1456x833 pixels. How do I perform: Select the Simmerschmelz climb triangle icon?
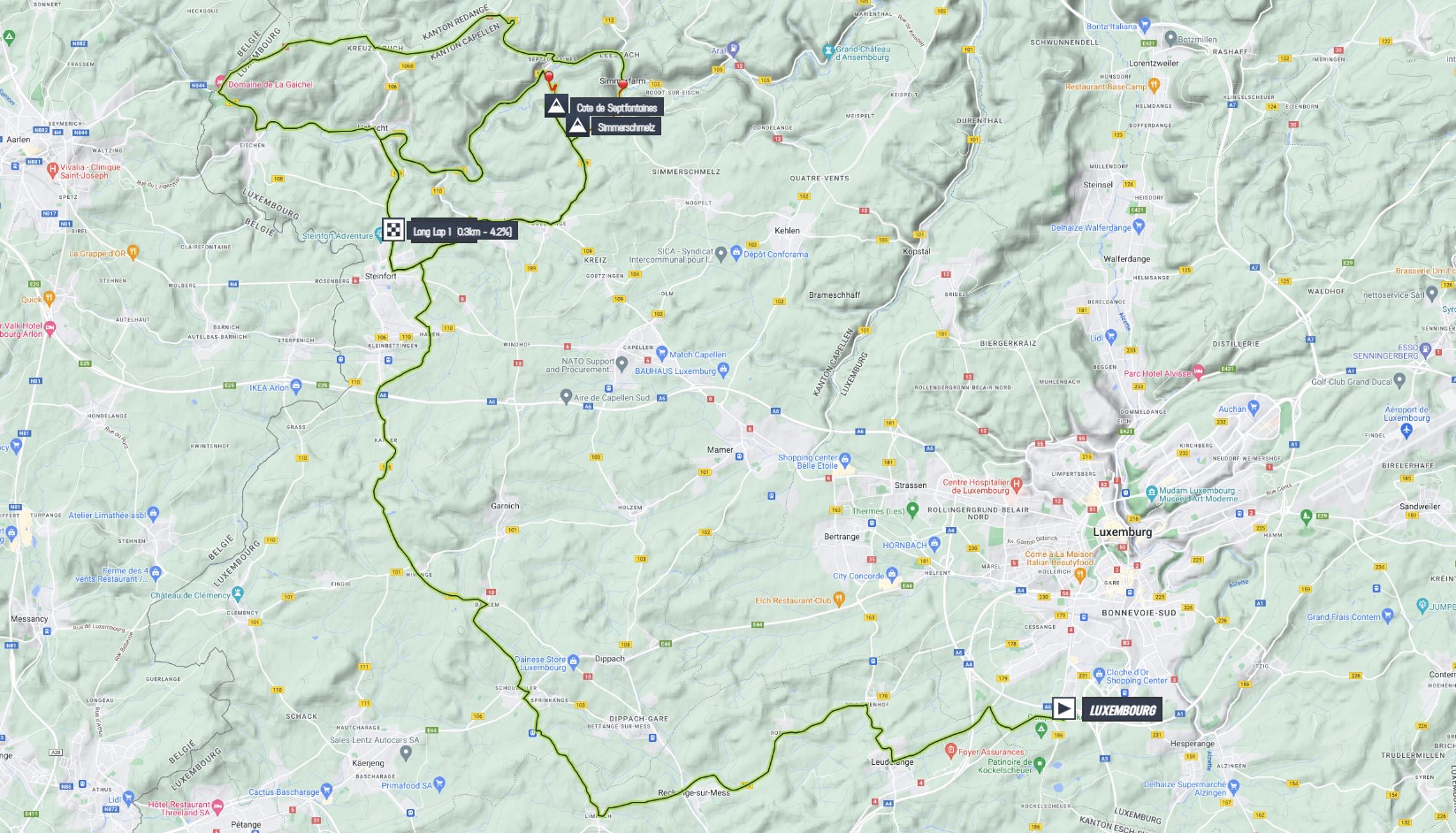point(577,126)
